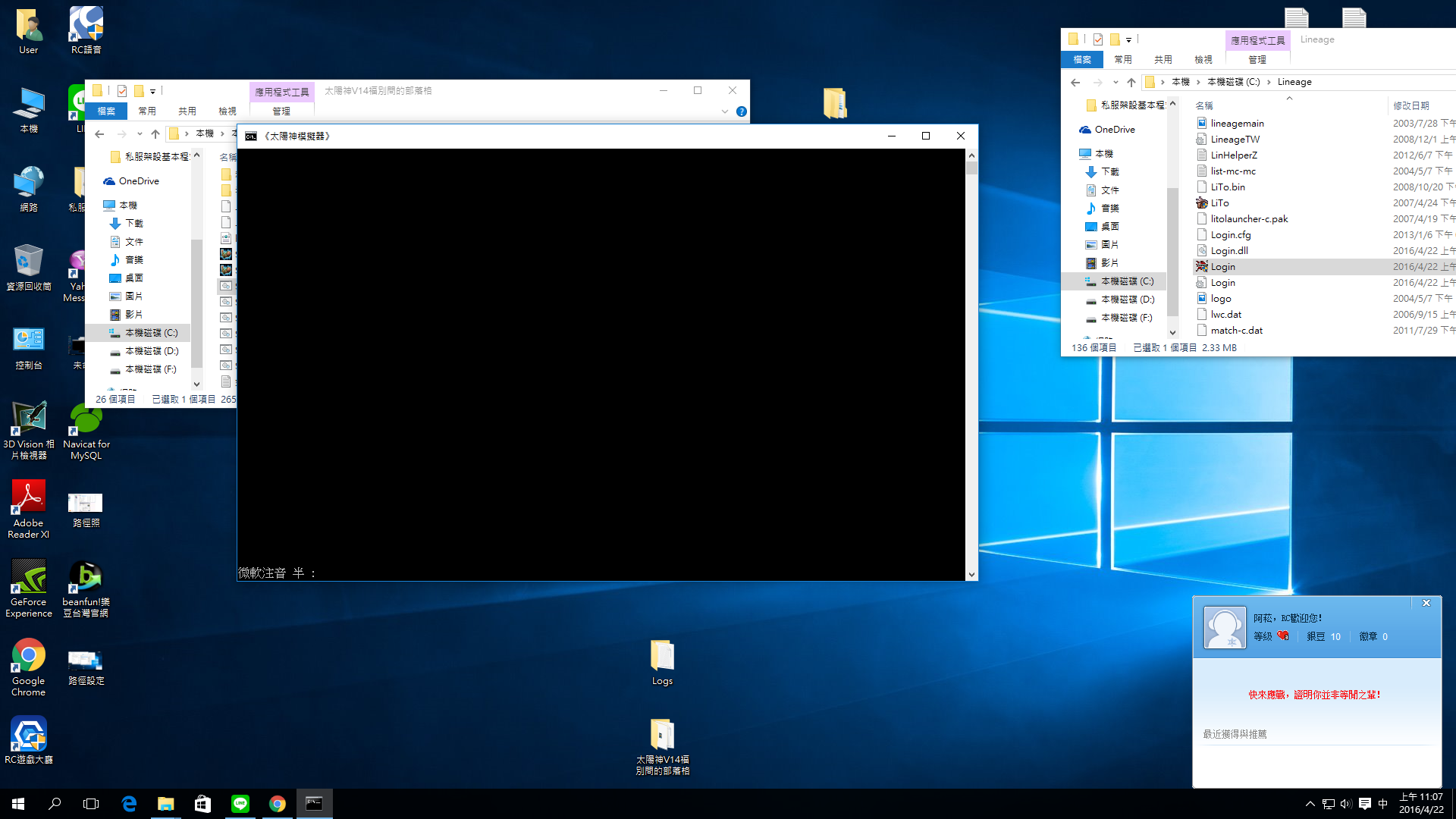Screen dimensions: 1456x819
Task: Open the Action Center notification icon
Action: (x=1364, y=804)
